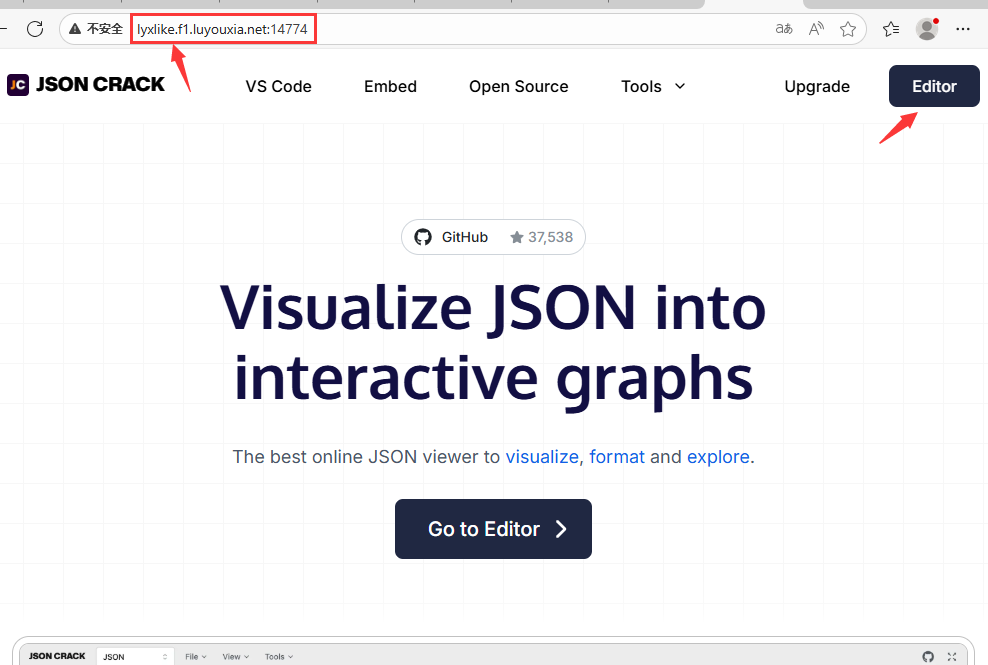Open the Embed nav item
This screenshot has height=665, width=988.
[391, 86]
